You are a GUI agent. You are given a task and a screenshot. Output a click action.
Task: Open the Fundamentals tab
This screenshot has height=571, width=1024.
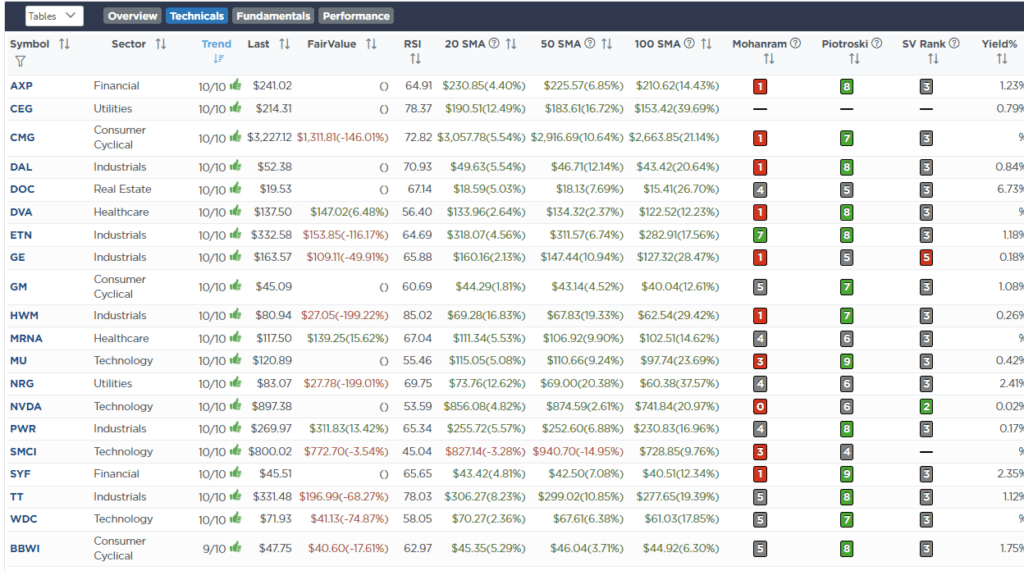pos(273,16)
